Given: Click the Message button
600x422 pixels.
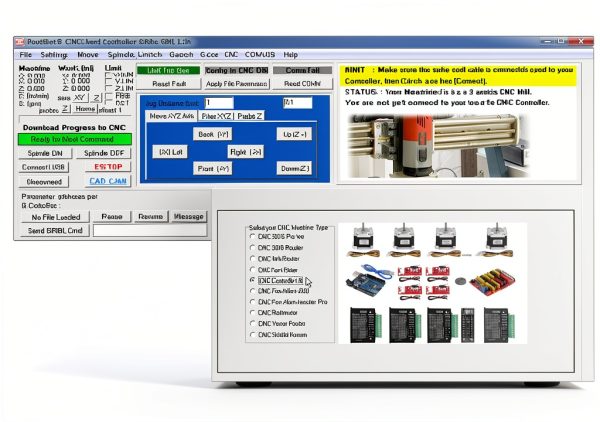Looking at the screenshot, I should click(x=189, y=217).
